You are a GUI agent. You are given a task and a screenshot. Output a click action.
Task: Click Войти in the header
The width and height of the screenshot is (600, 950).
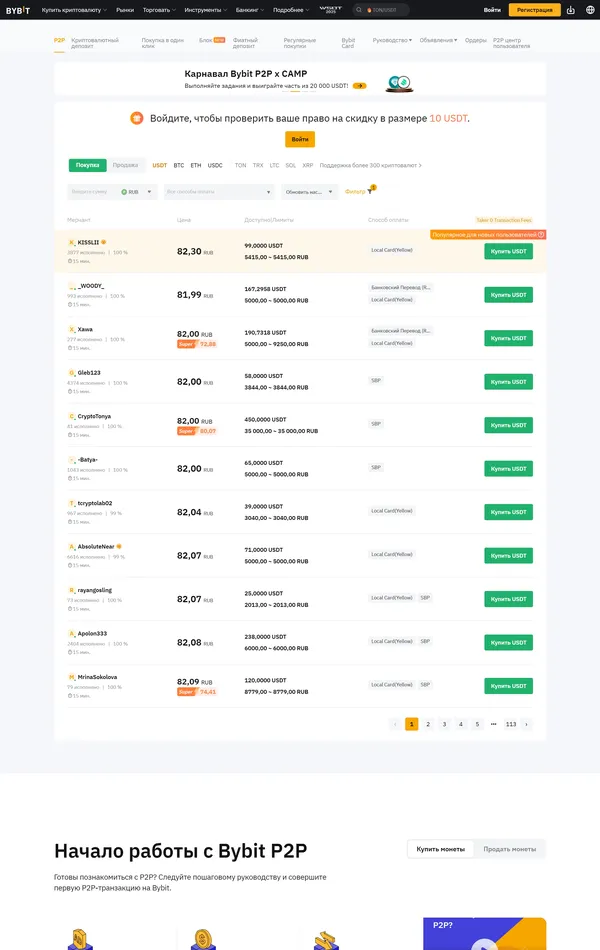coord(492,10)
